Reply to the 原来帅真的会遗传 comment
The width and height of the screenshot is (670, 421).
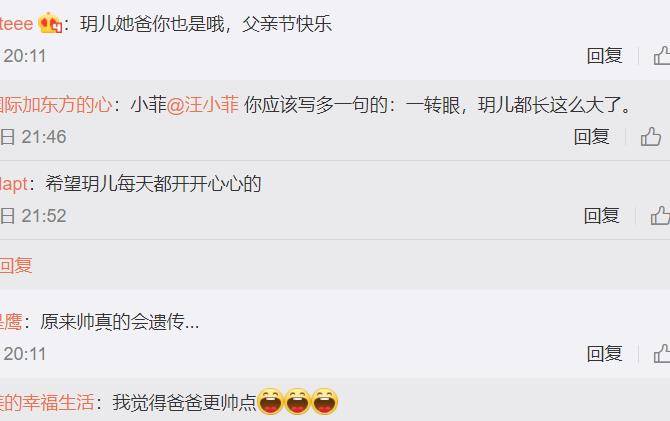coord(604,354)
